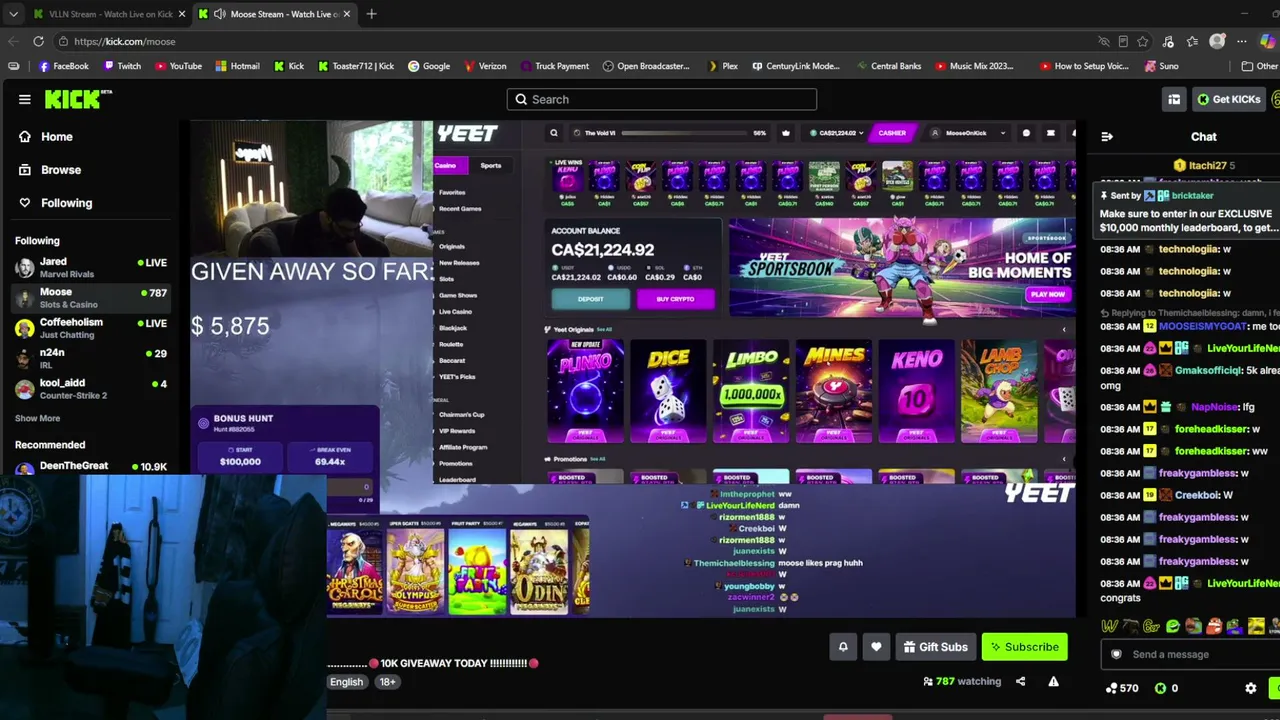Click the KICK logo

(78, 99)
